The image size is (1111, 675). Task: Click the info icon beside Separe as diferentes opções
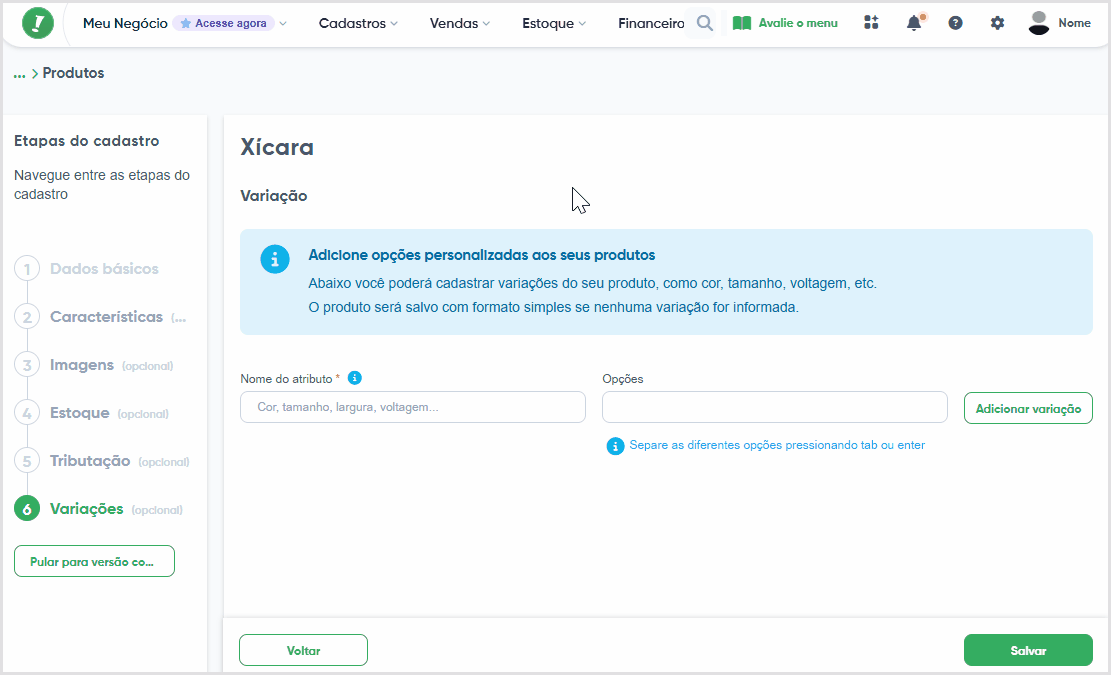pos(615,446)
